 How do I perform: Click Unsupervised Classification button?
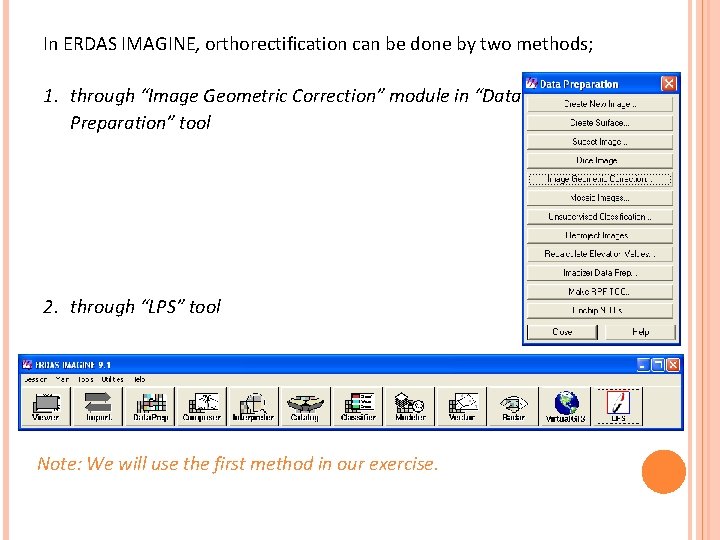point(600,217)
